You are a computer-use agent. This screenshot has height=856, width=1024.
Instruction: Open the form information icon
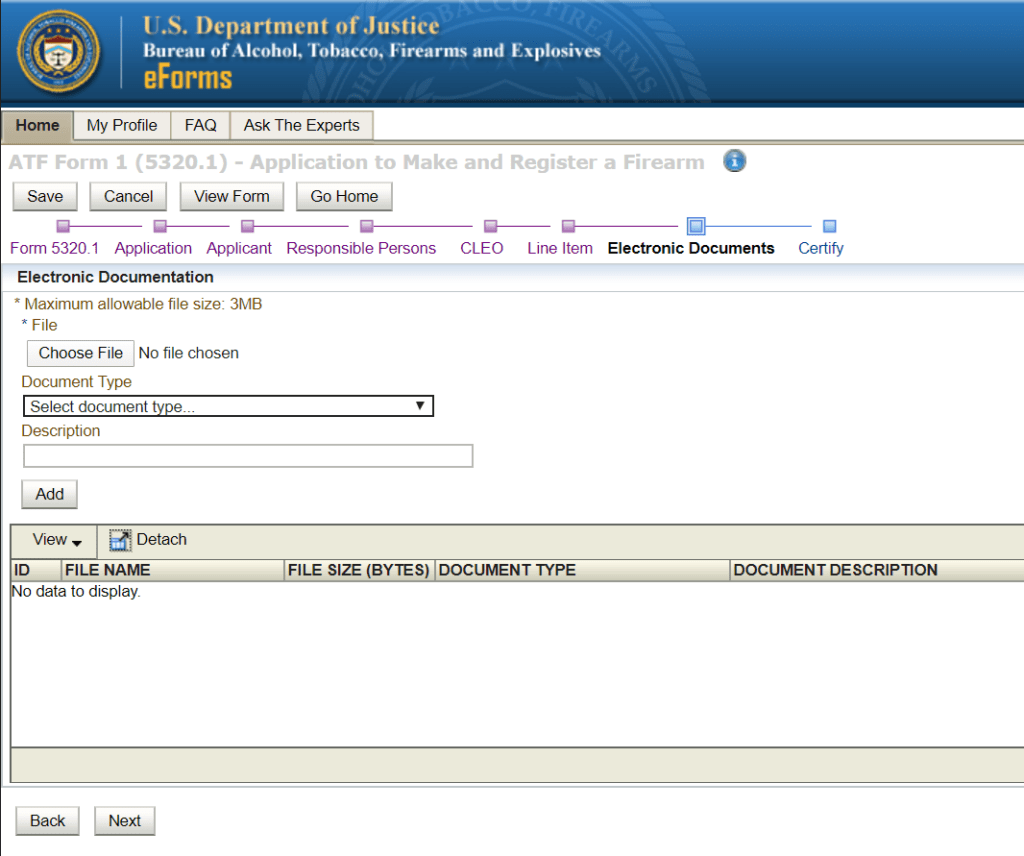734,161
